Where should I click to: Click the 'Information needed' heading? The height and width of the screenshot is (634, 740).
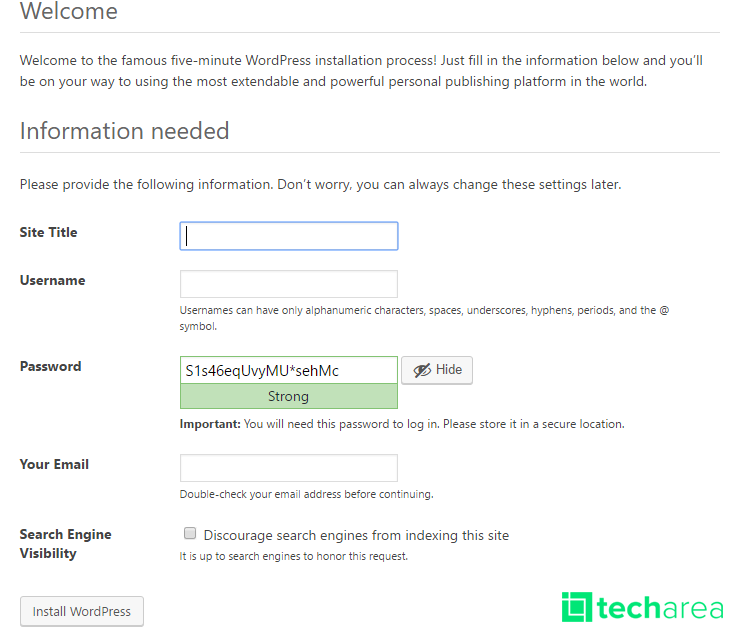(x=125, y=131)
